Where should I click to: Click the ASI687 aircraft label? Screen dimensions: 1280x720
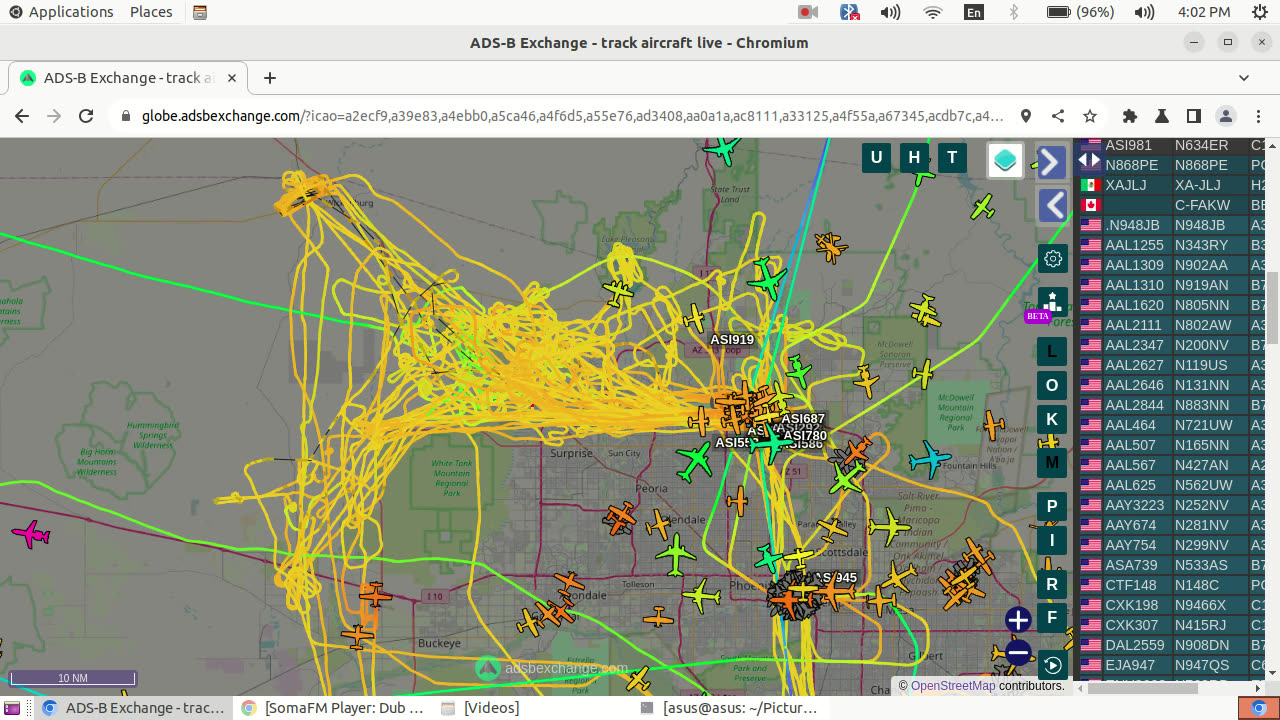click(x=803, y=419)
